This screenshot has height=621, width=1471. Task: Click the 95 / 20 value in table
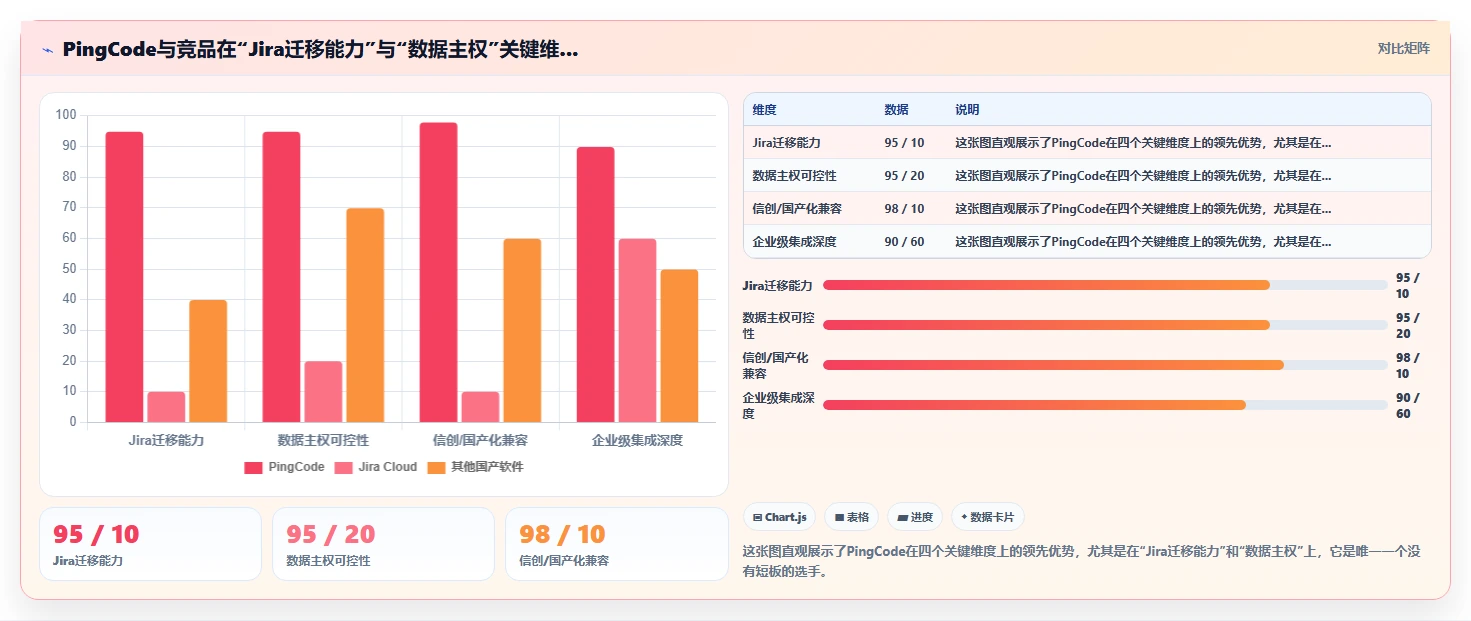904,176
